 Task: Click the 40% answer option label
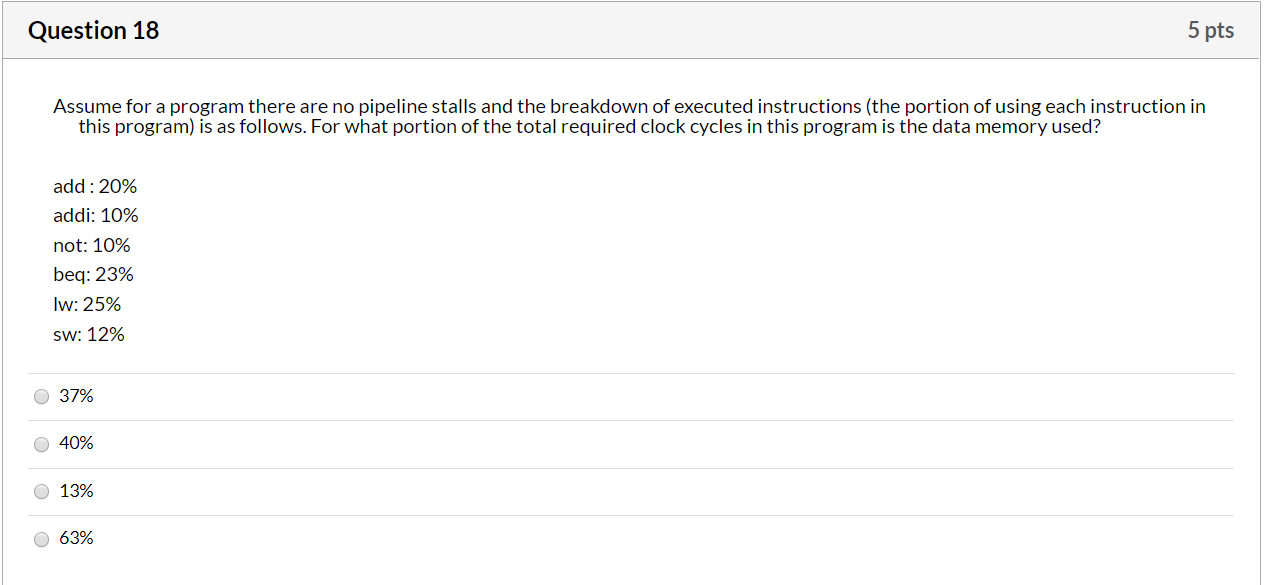pyautogui.click(x=76, y=443)
